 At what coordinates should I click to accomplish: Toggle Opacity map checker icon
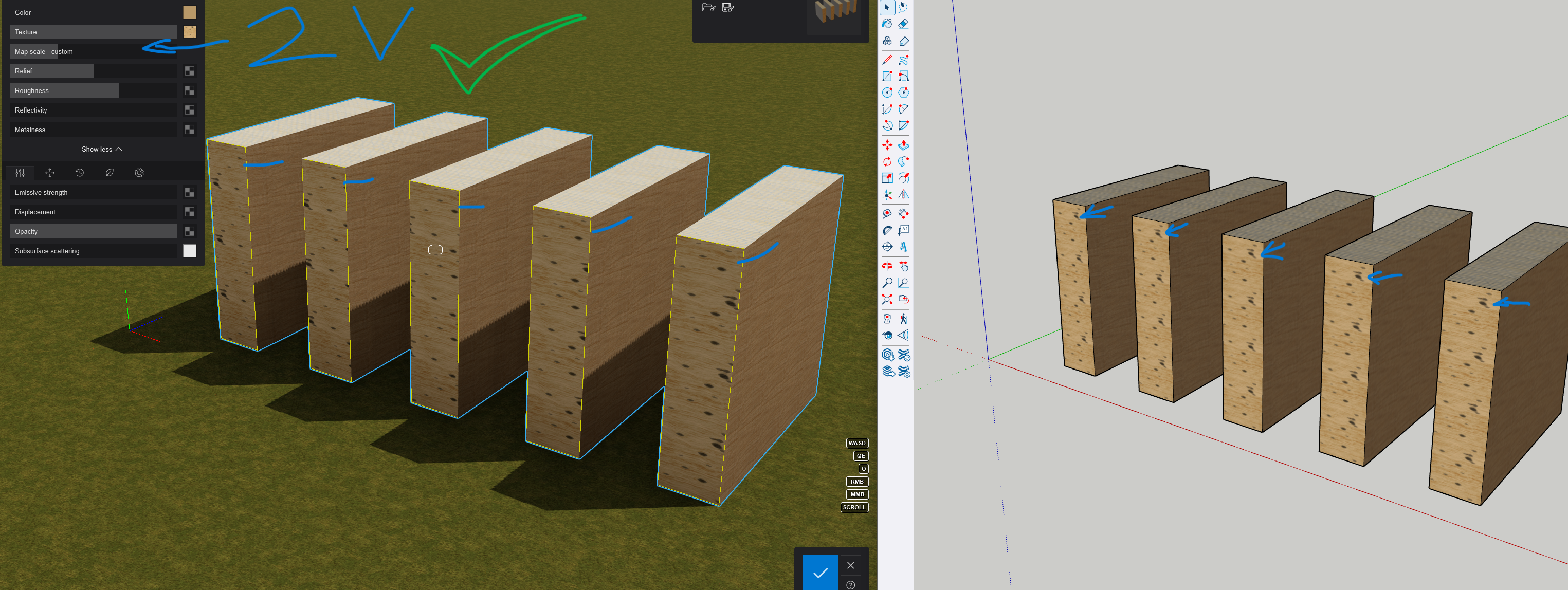tap(189, 232)
